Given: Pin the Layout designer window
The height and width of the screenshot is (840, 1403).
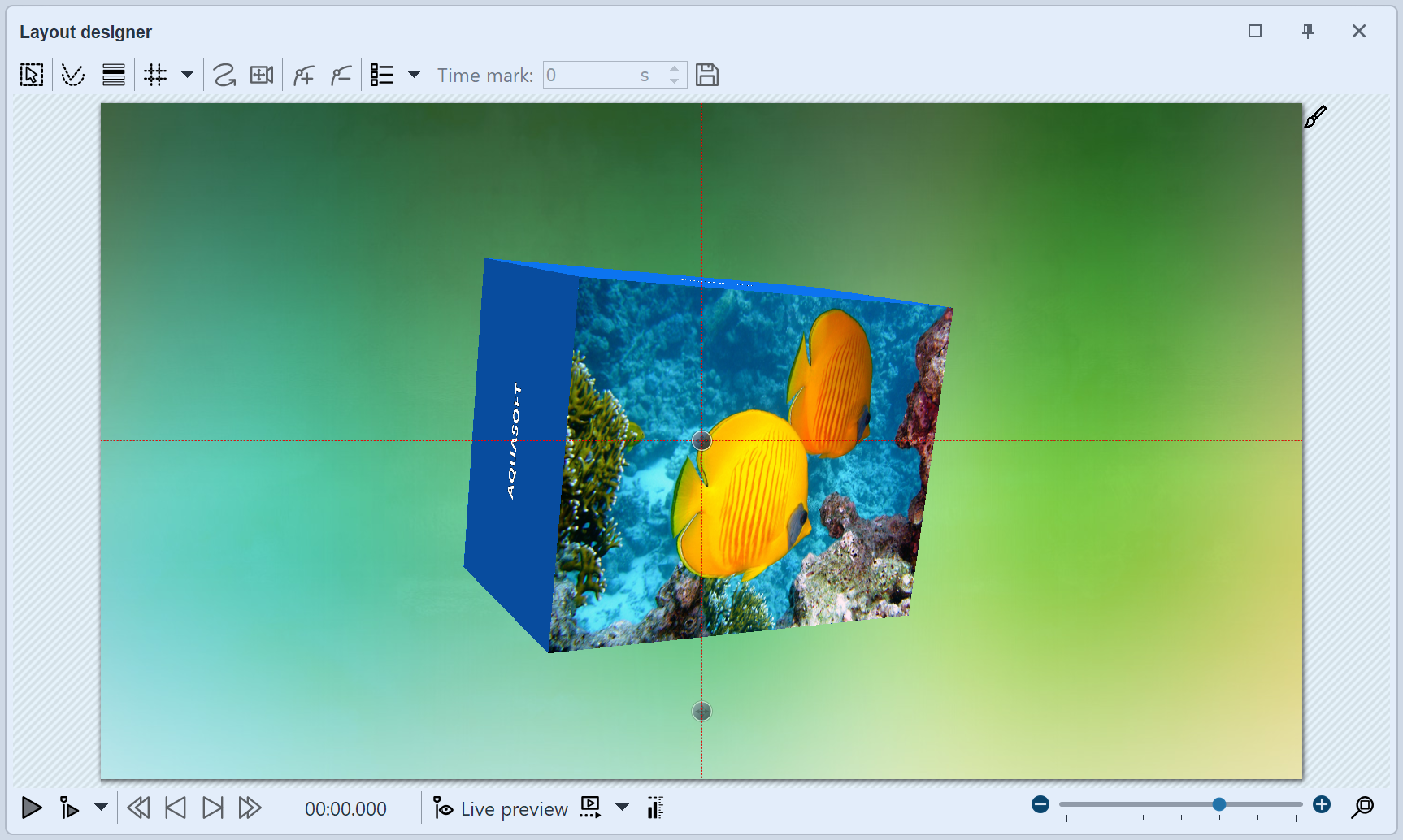Looking at the screenshot, I should (1309, 31).
